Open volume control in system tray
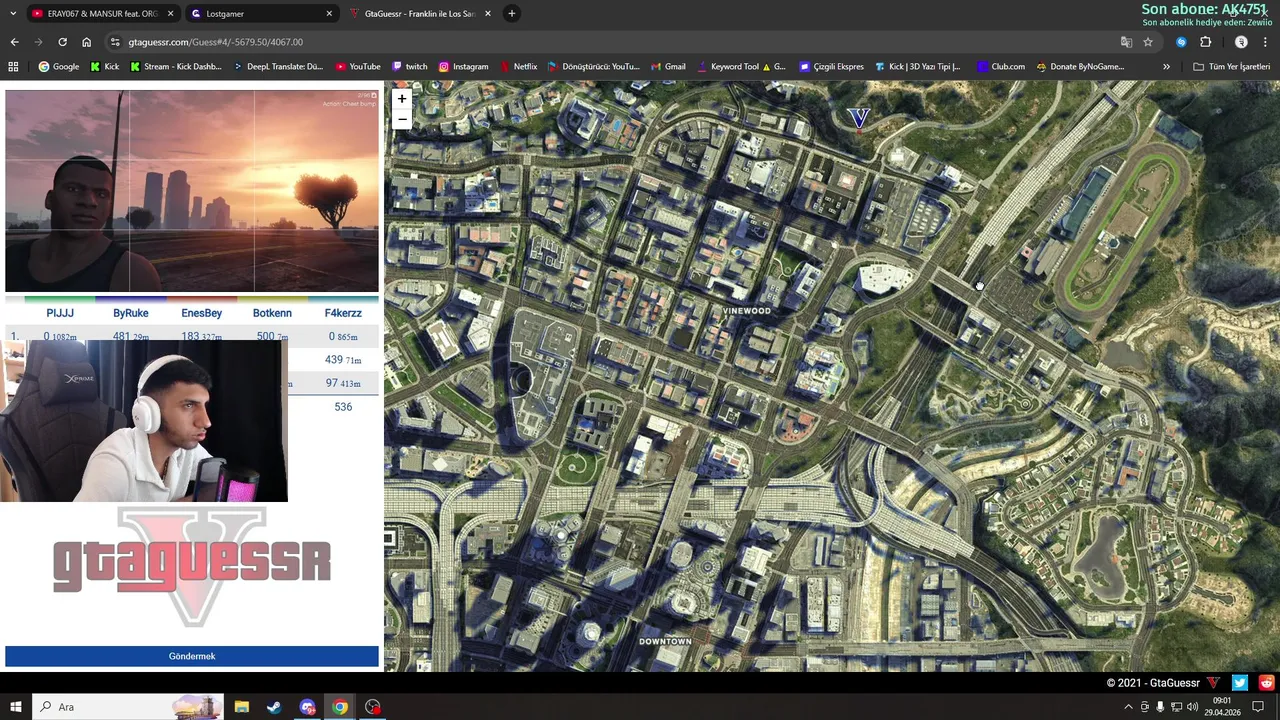This screenshot has height=720, width=1280. point(1192,707)
